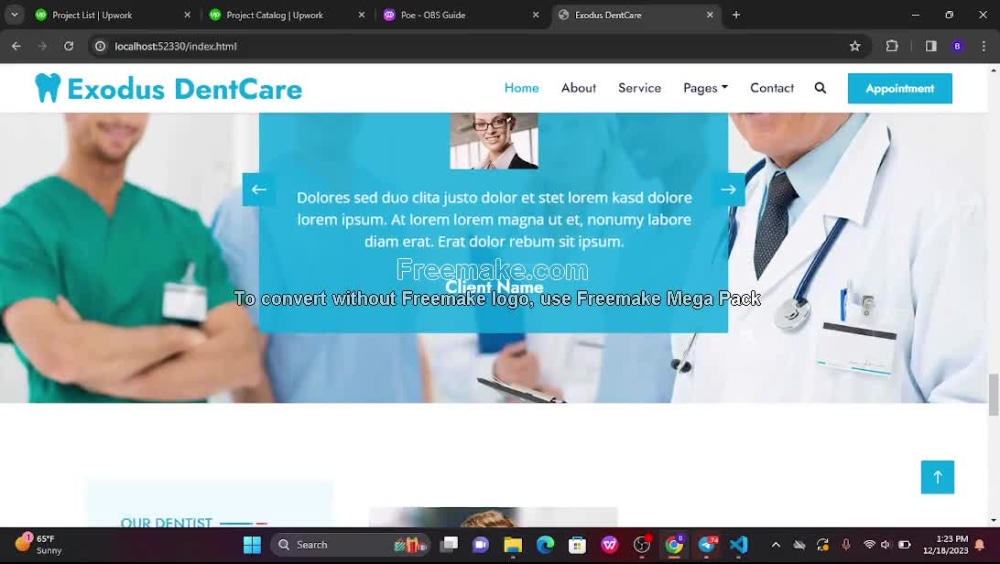Open the Windows Start menu

tap(253, 545)
